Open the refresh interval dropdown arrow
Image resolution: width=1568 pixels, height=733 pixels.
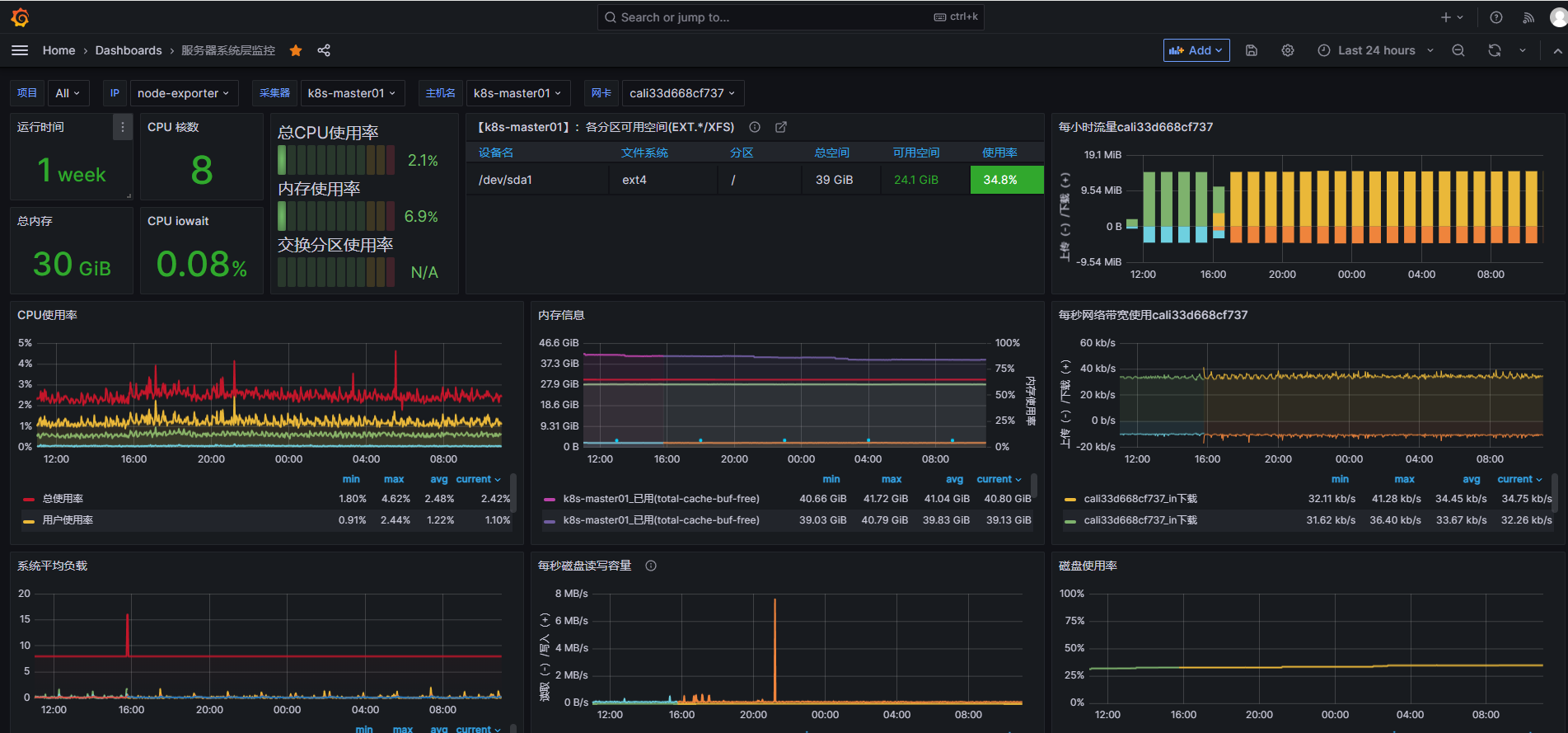1523,50
